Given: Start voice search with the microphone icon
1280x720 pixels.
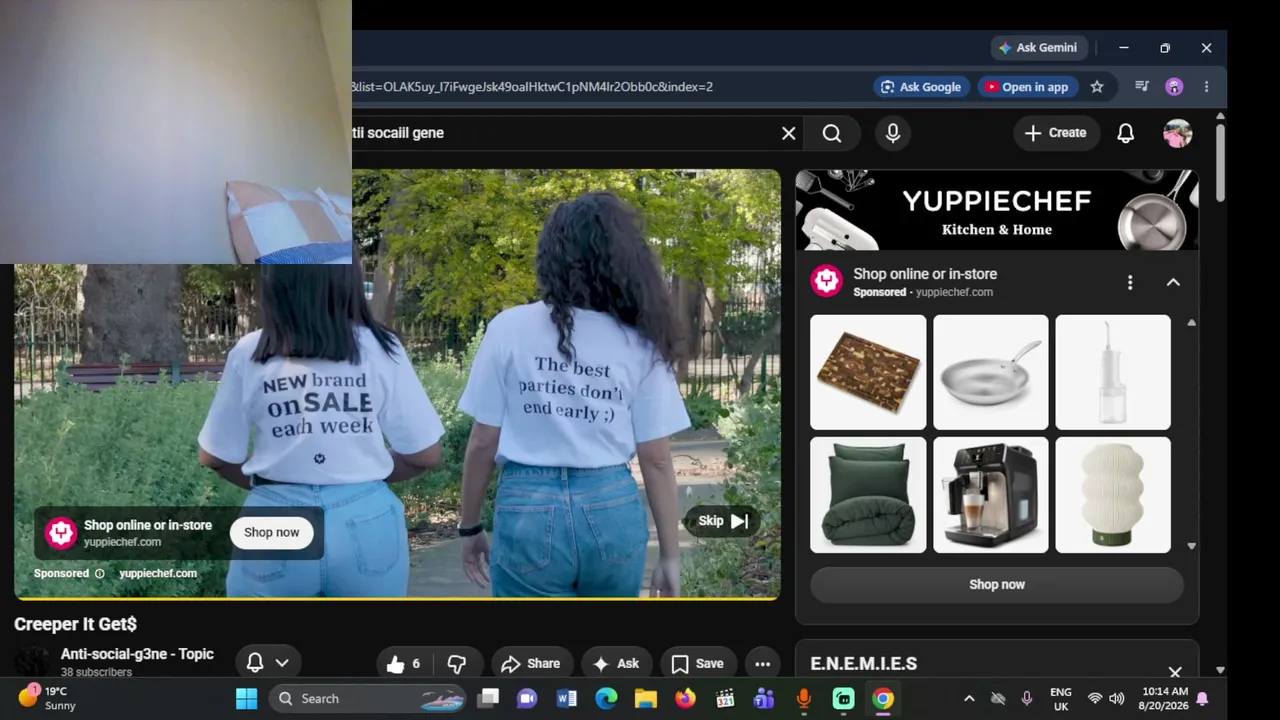Looking at the screenshot, I should [893, 133].
